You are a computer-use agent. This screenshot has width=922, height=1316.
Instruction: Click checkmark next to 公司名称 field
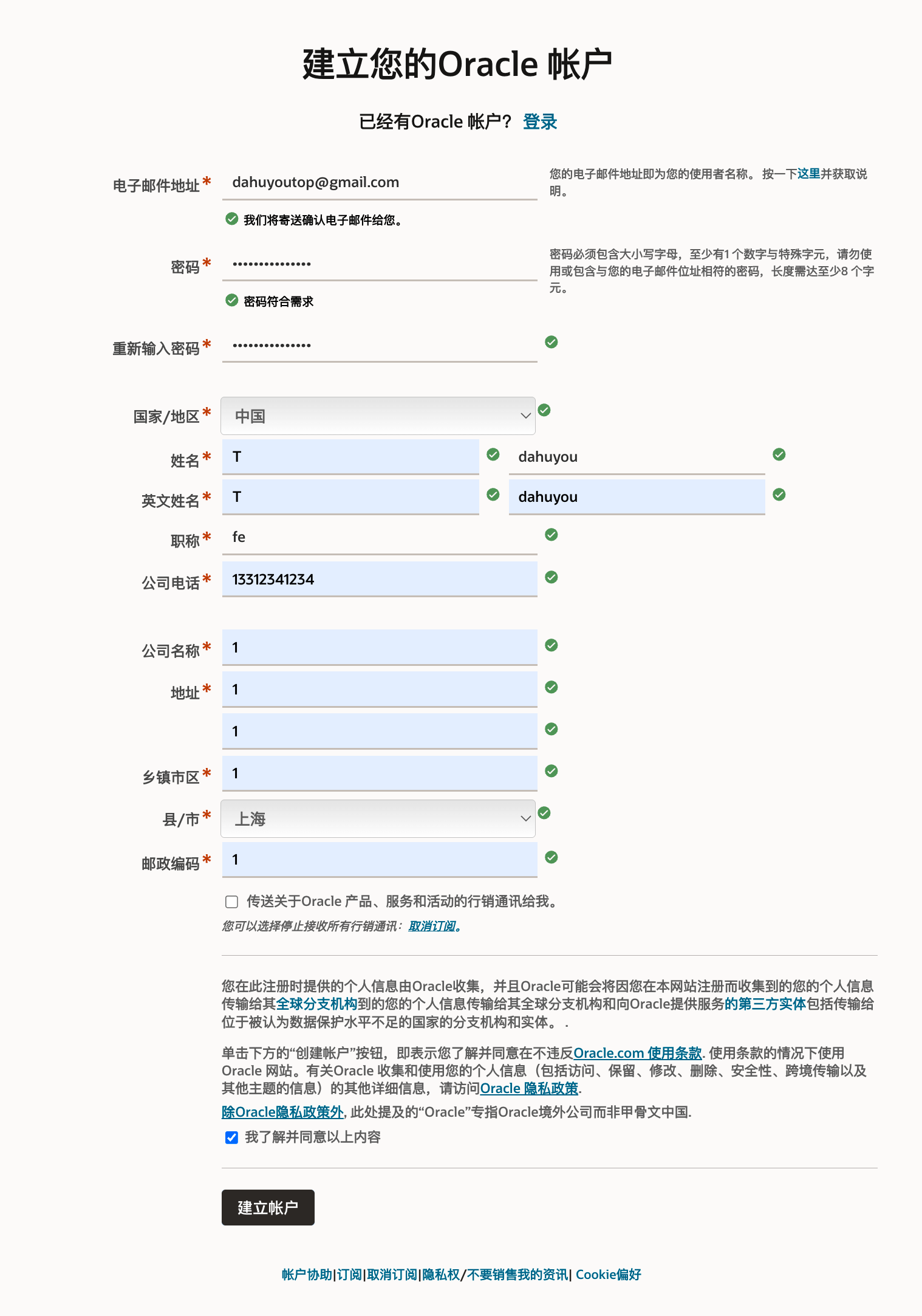coord(551,645)
